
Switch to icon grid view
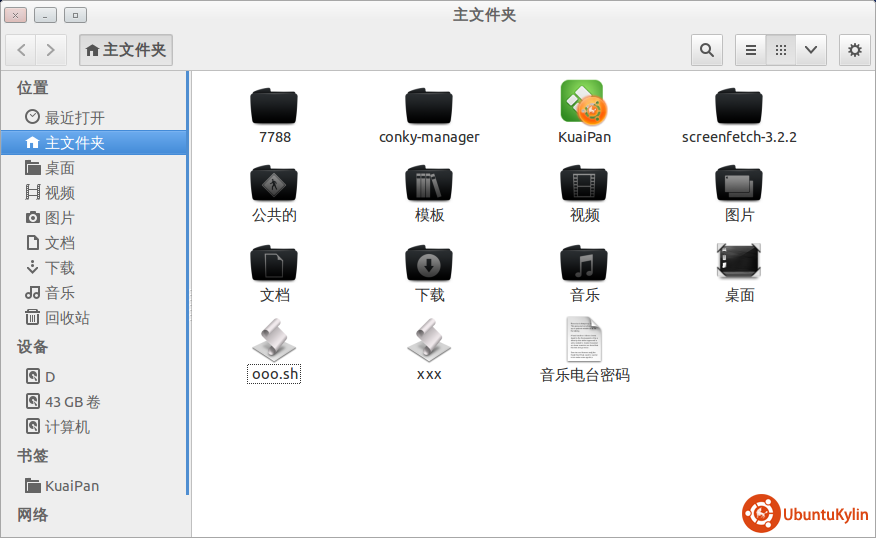pos(781,50)
